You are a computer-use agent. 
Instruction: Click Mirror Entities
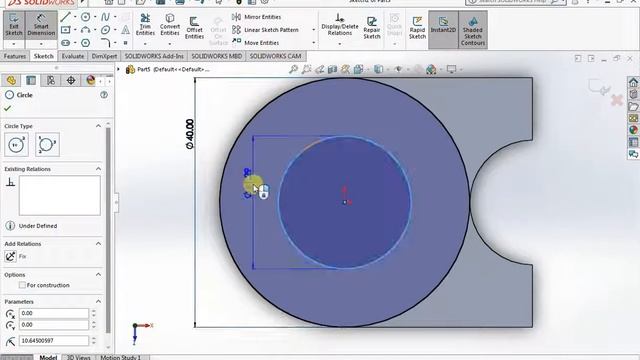point(257,17)
